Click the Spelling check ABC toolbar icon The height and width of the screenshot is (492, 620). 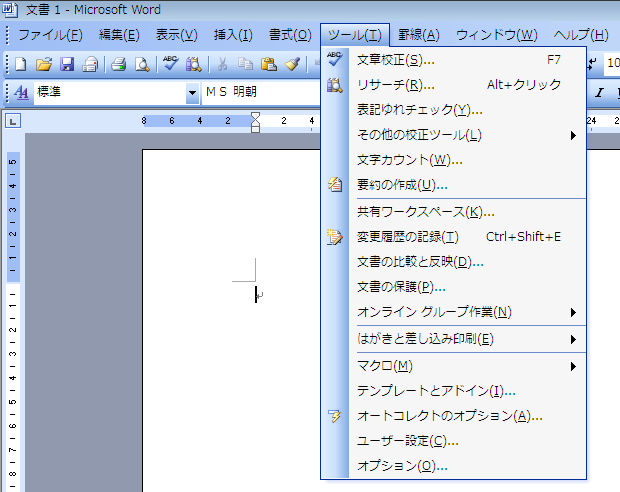click(x=170, y=64)
